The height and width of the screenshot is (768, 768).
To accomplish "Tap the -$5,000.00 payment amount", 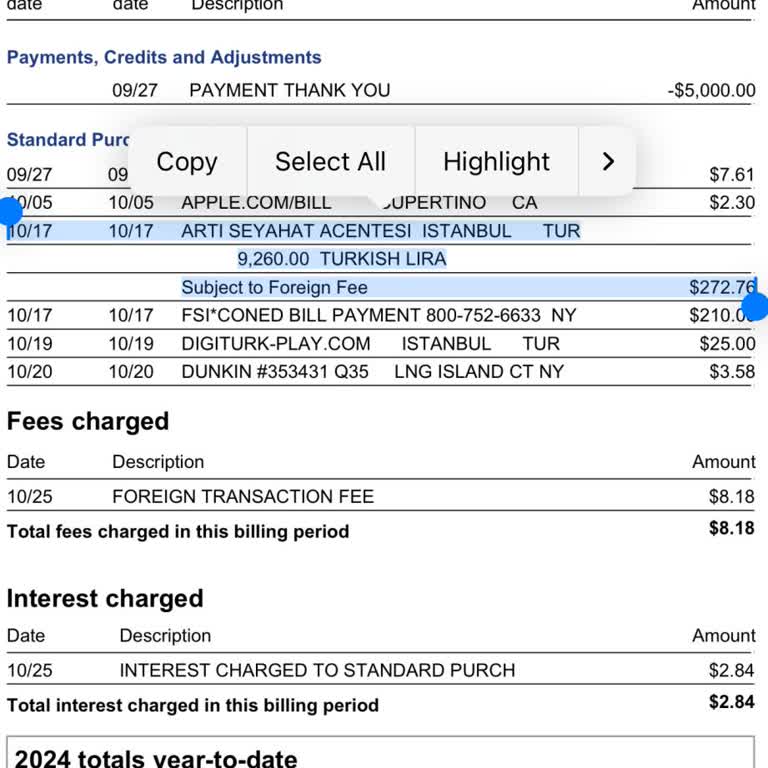I will [711, 90].
